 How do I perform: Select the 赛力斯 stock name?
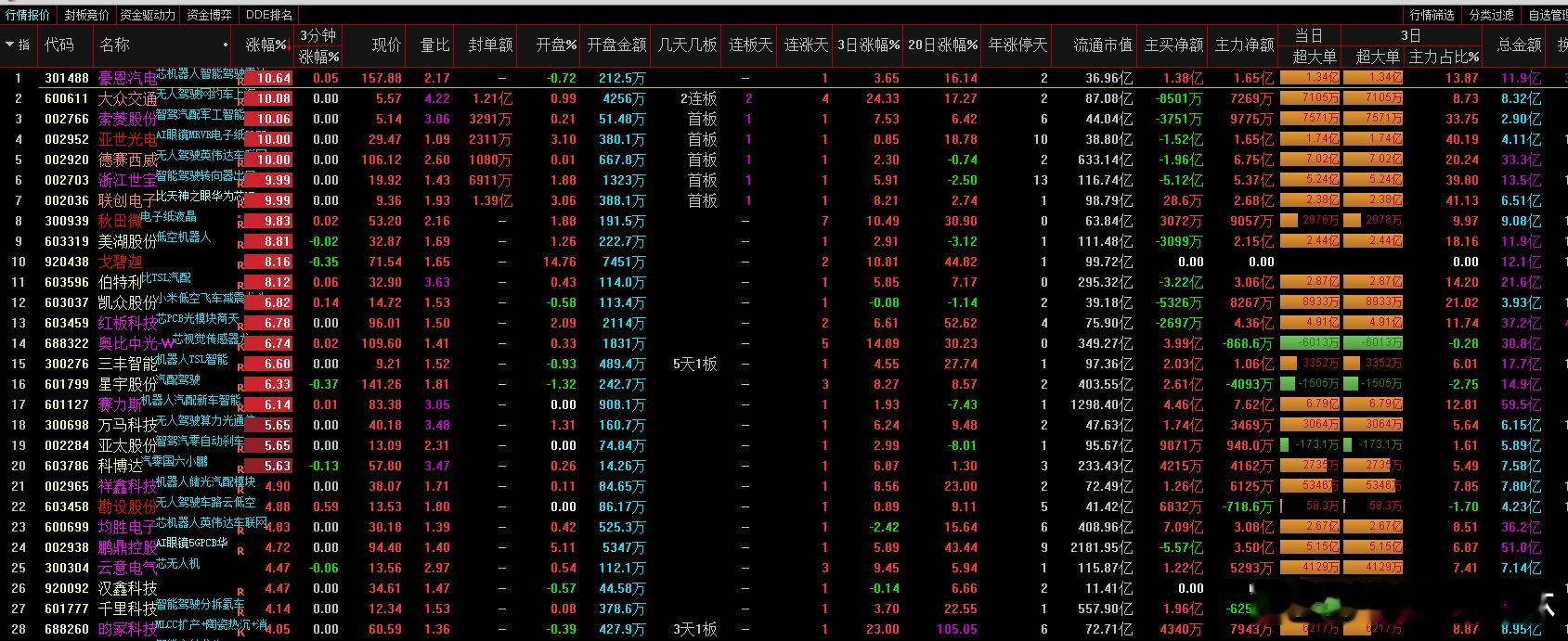coord(121,404)
